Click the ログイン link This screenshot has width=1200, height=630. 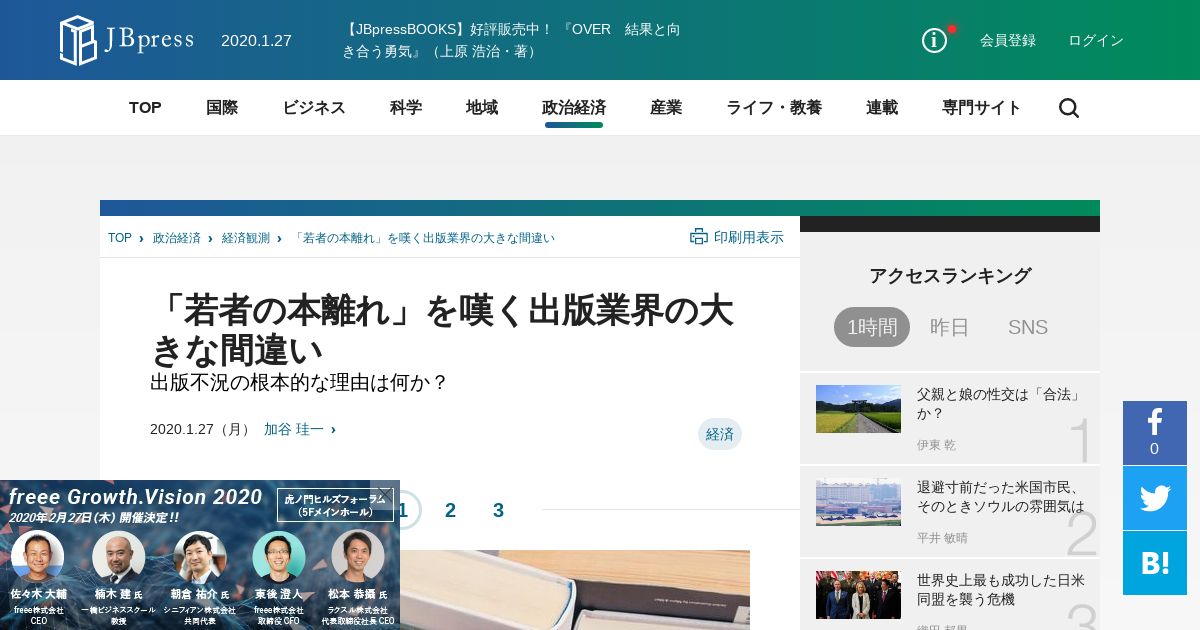click(1096, 40)
